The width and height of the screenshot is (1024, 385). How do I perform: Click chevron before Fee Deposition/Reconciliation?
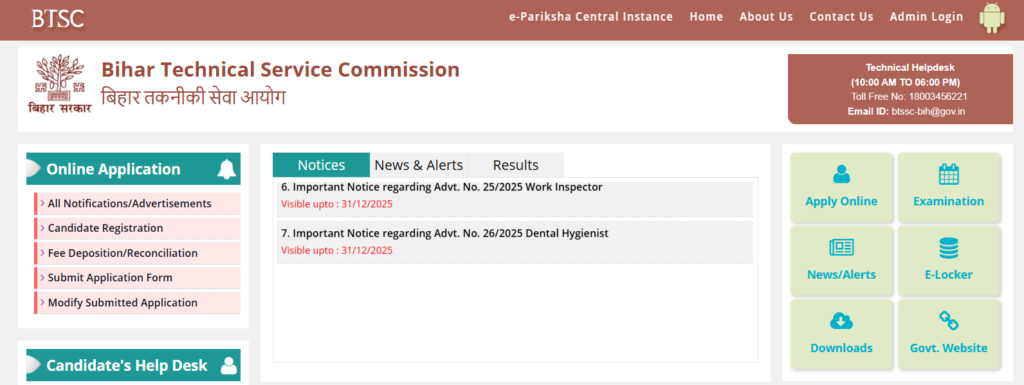click(42, 253)
